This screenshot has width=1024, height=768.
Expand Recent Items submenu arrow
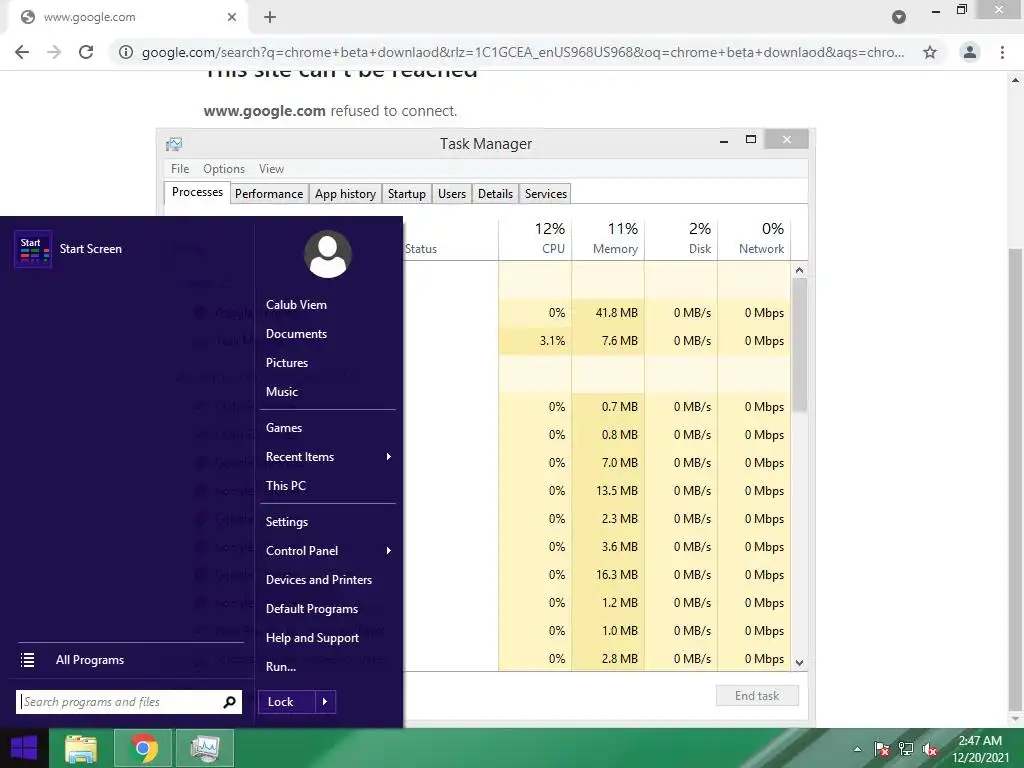point(389,456)
